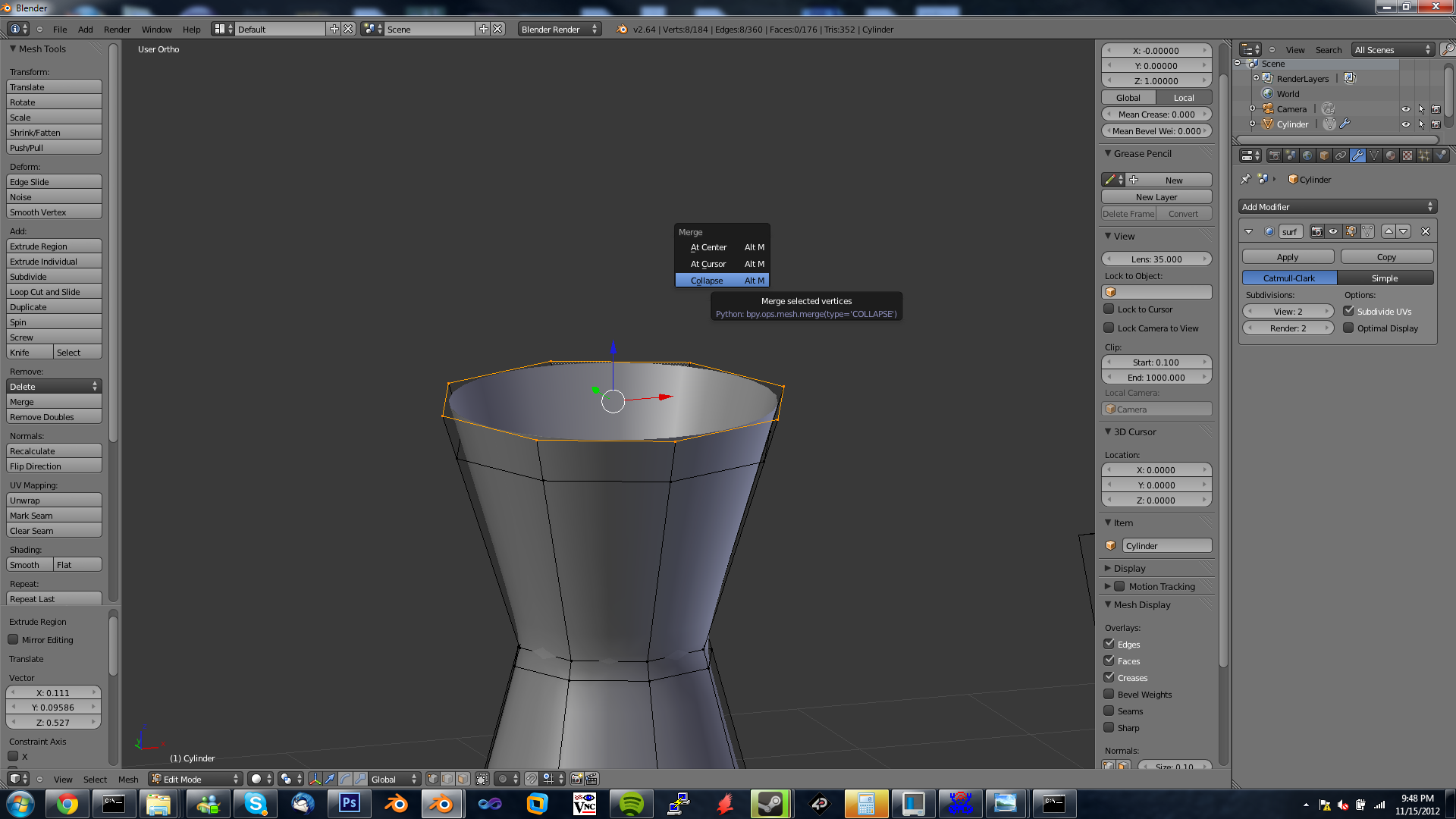Open the Object Data triangle tab

1374,155
